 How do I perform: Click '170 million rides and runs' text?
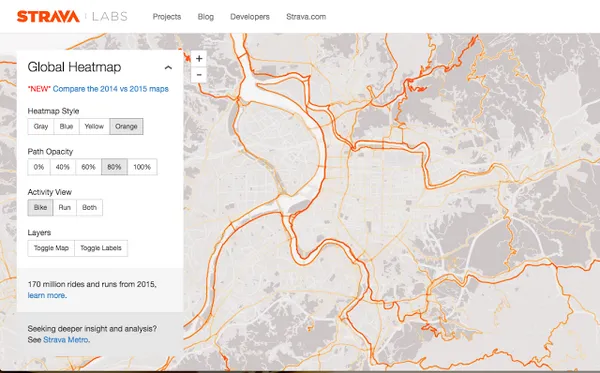(x=92, y=284)
